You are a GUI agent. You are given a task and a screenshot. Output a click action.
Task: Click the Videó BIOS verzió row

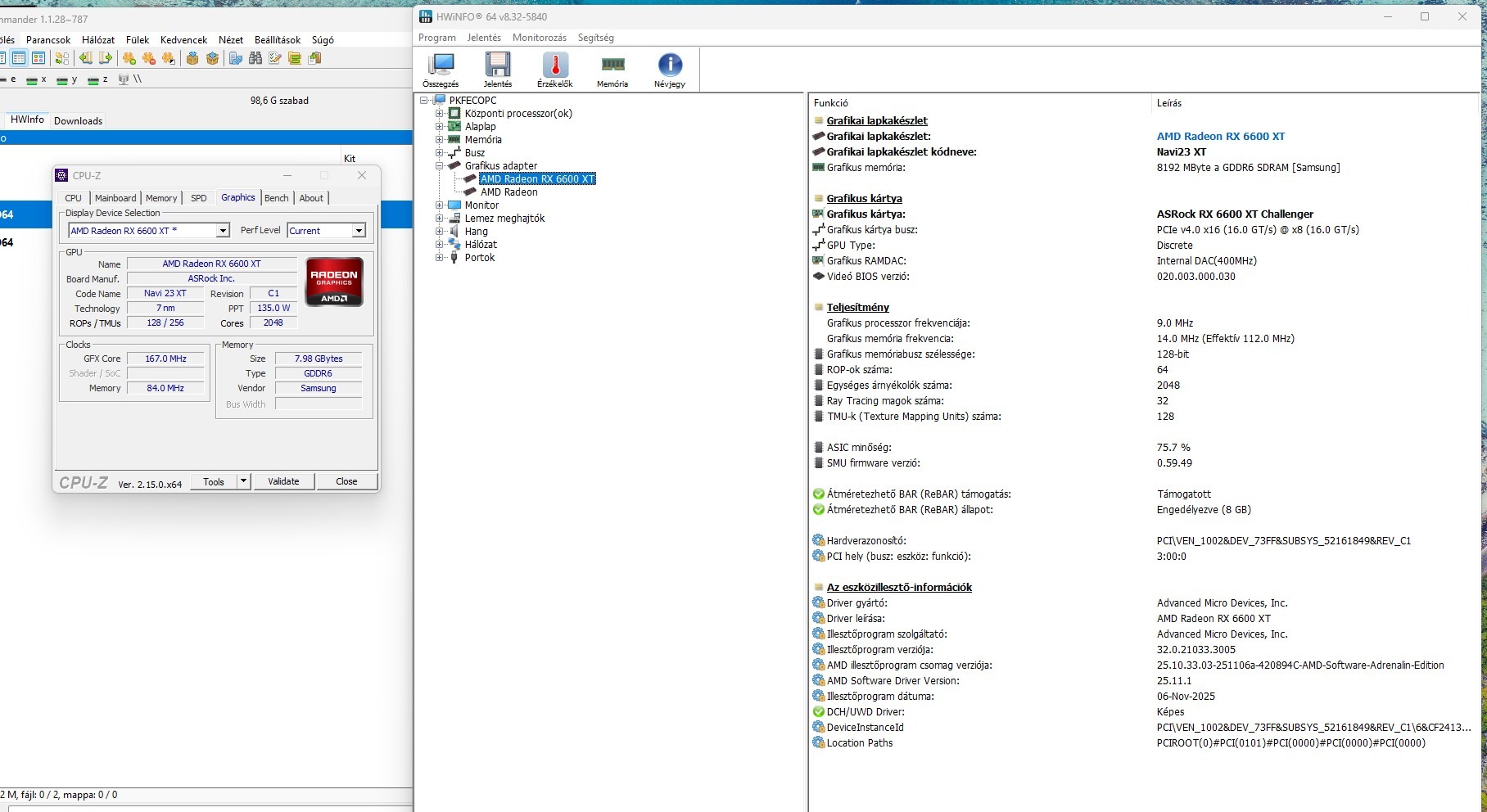1143,277
